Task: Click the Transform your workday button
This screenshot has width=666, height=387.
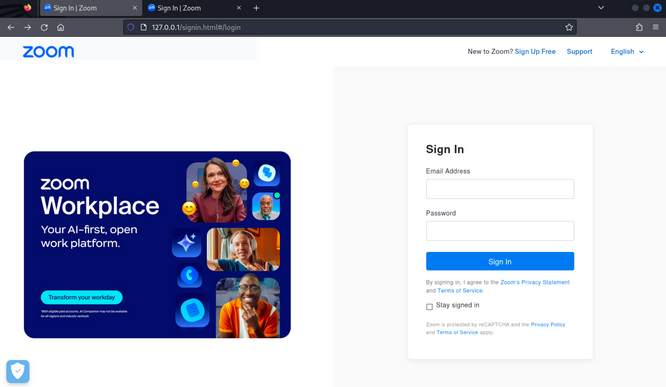Action: 82,297
